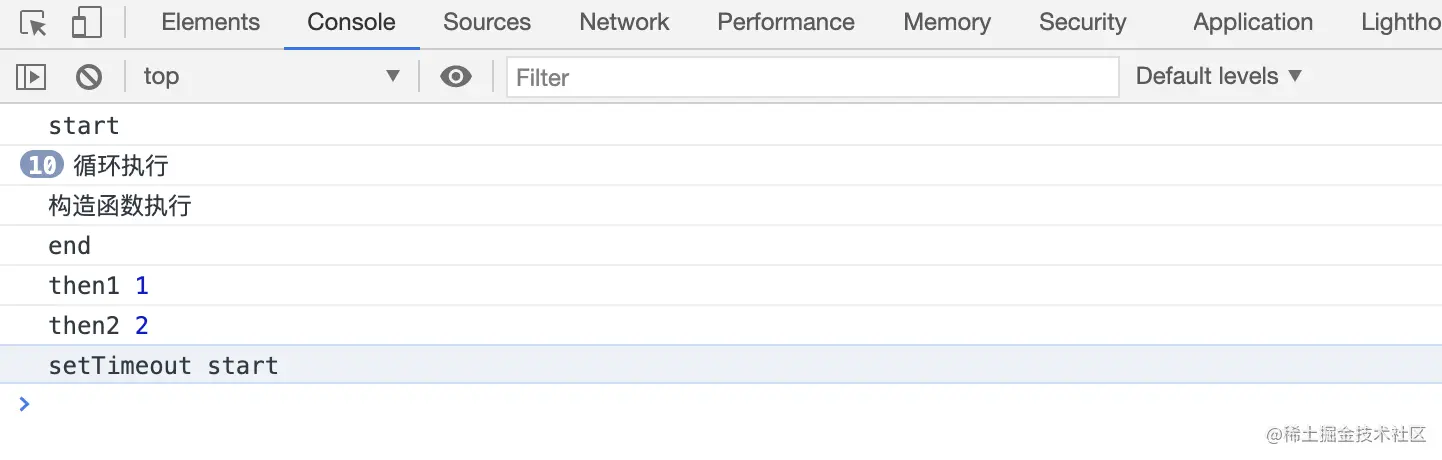Switch to the Network tab
Viewport: 1442px width, 460px height.
[x=624, y=22]
